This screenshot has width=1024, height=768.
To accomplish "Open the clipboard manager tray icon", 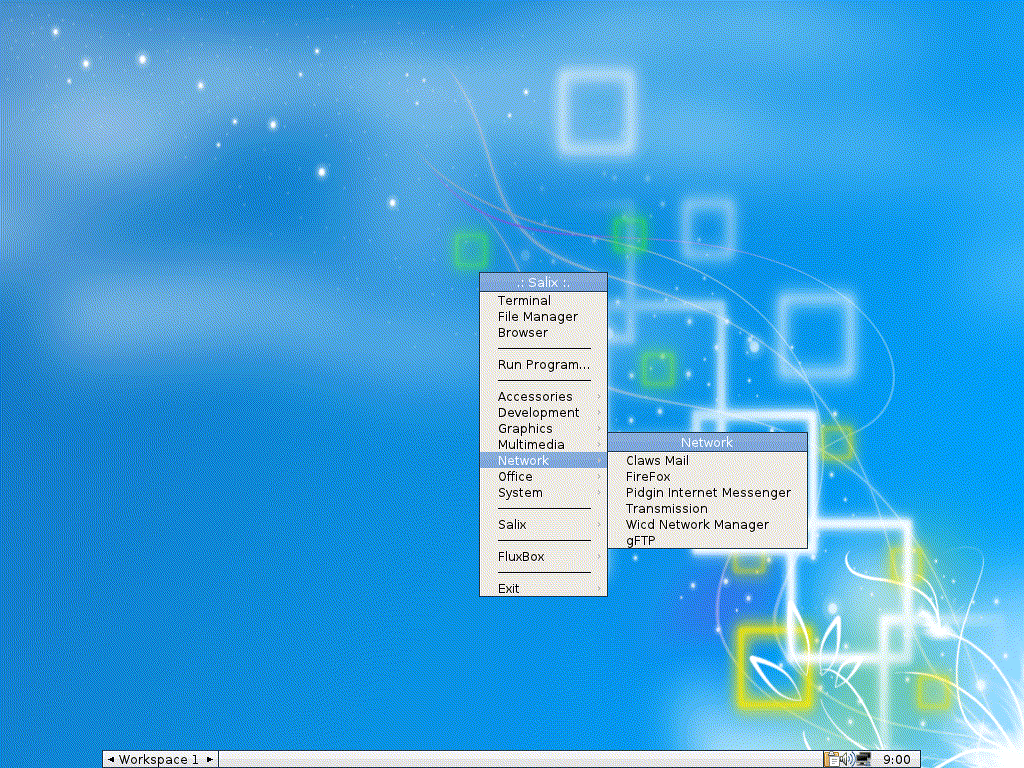I will coord(831,759).
